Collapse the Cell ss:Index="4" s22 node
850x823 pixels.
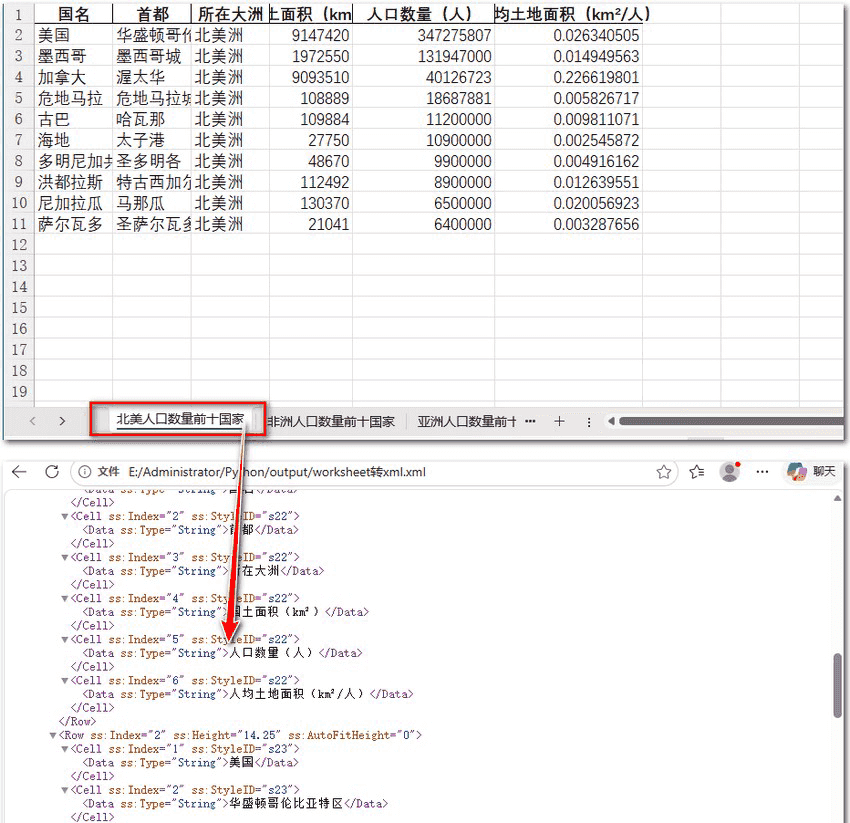(x=65, y=599)
